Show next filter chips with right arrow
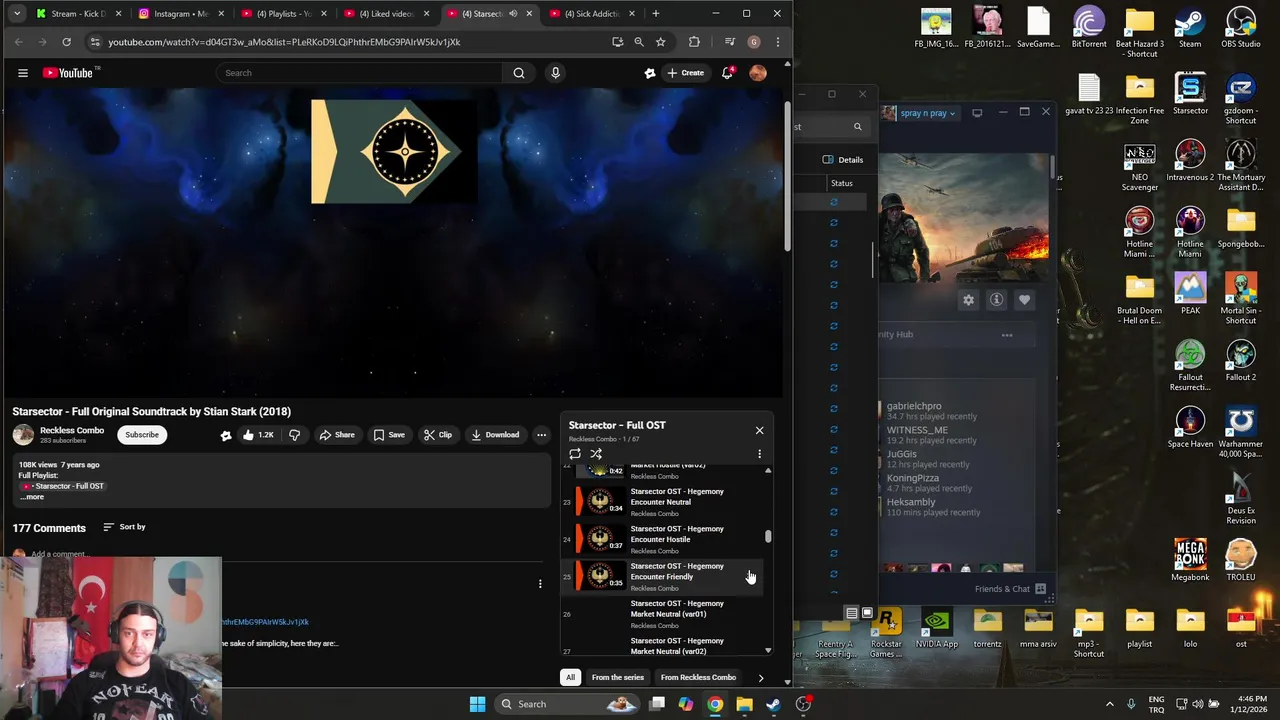The width and height of the screenshot is (1280, 720). 760,678
